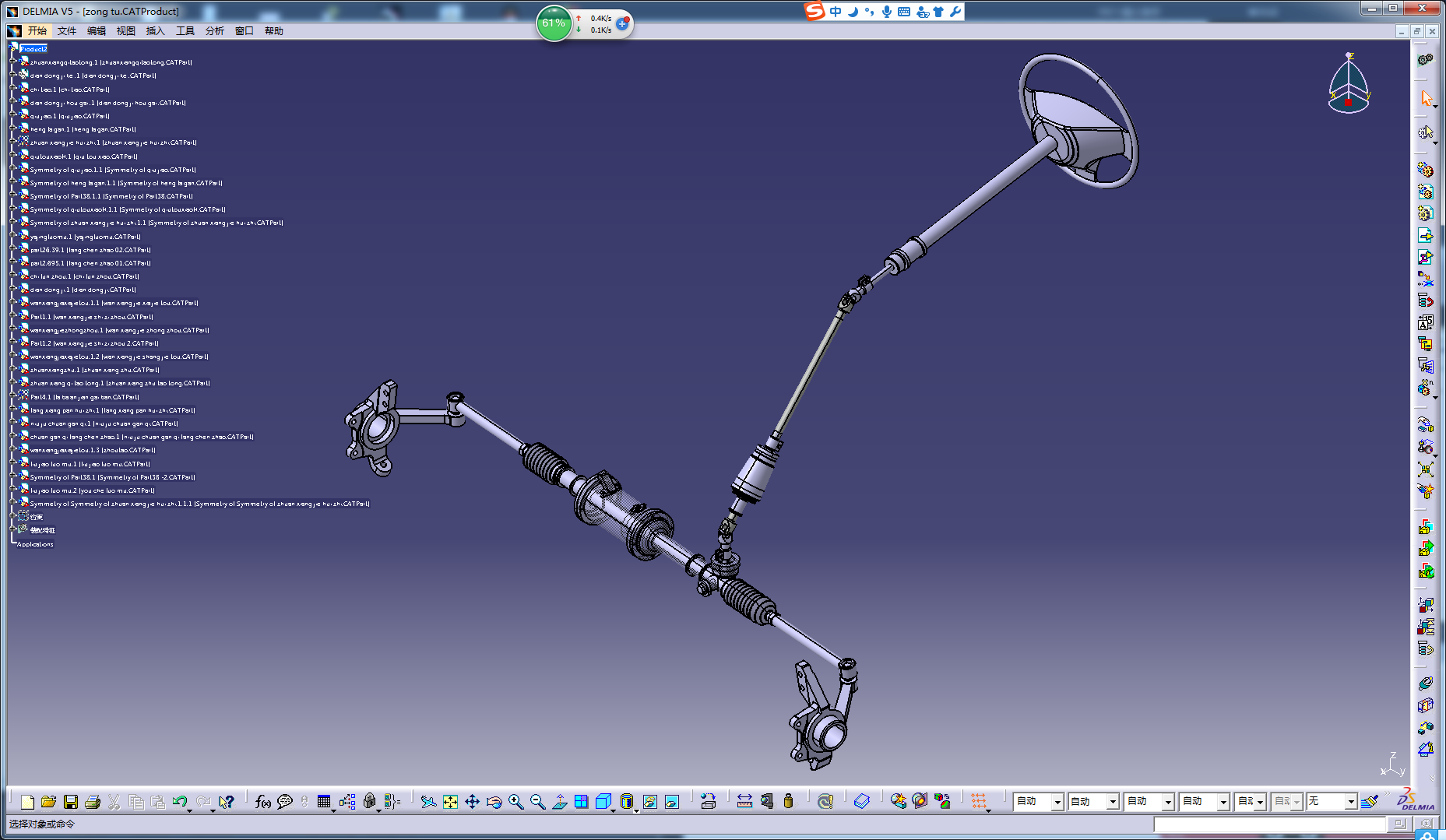Toggle the Sogou moon mode icon

pos(853,11)
